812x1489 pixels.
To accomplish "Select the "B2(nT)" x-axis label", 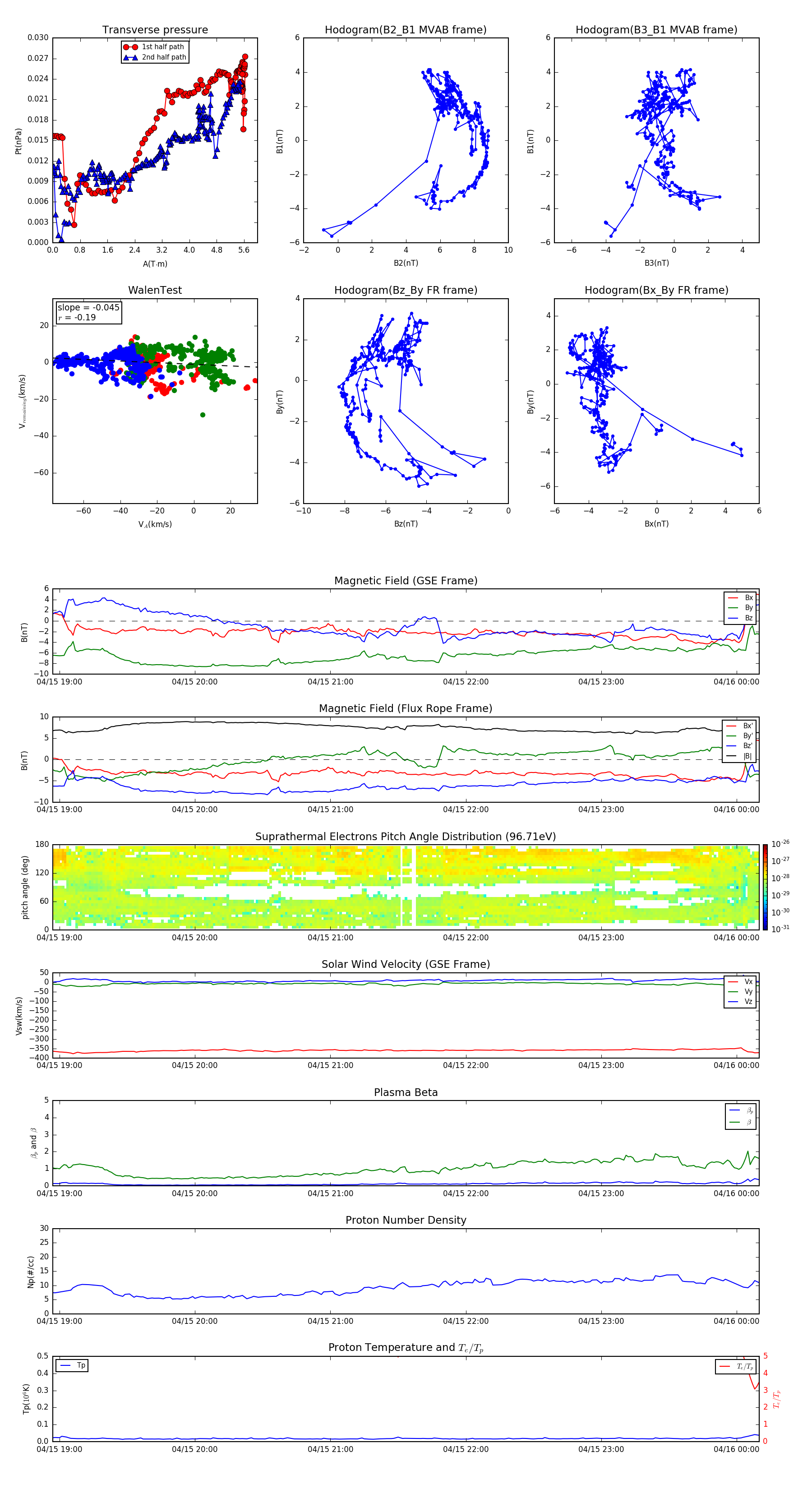I will pos(406,263).
